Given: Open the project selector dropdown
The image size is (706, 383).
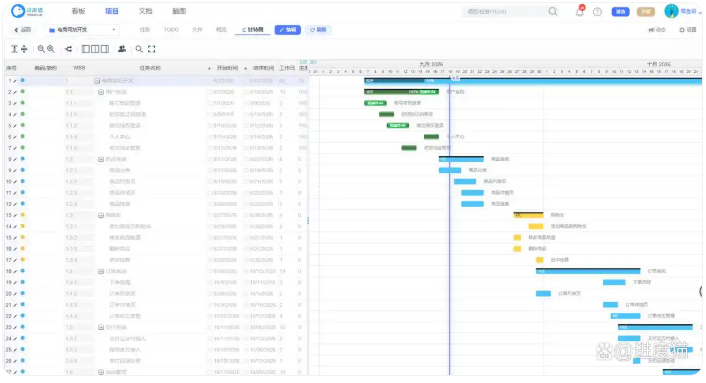Looking at the screenshot, I should click(x=82, y=30).
